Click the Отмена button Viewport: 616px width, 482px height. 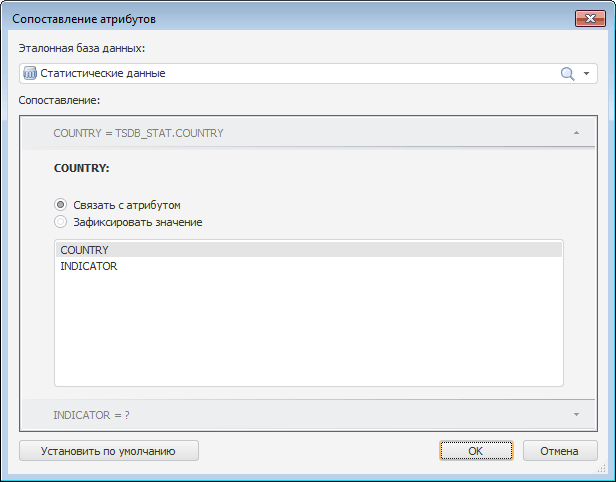click(560, 451)
